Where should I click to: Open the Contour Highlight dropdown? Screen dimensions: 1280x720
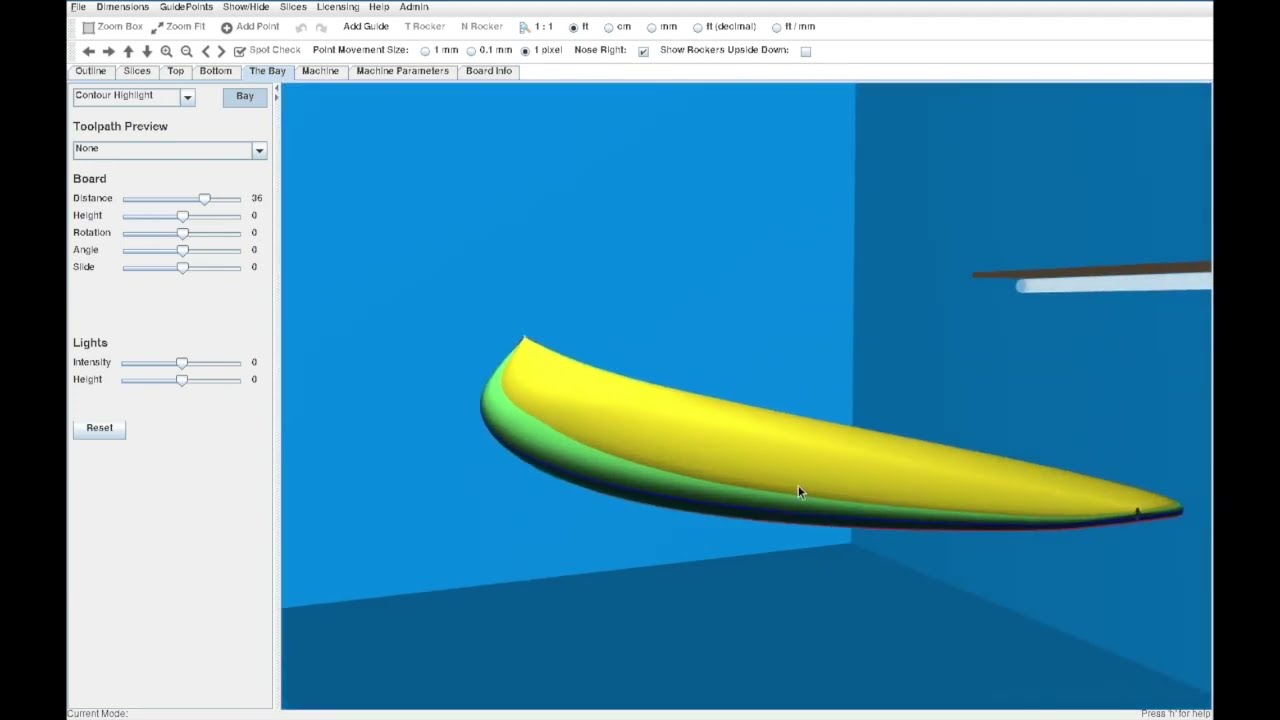134,96
